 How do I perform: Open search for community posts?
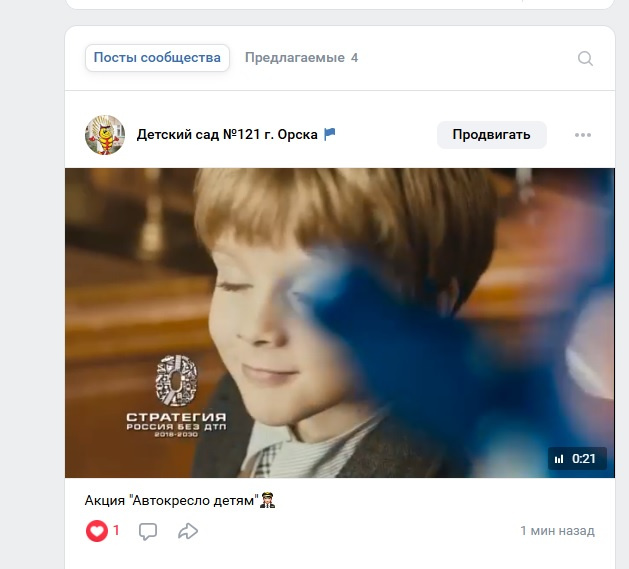click(586, 58)
